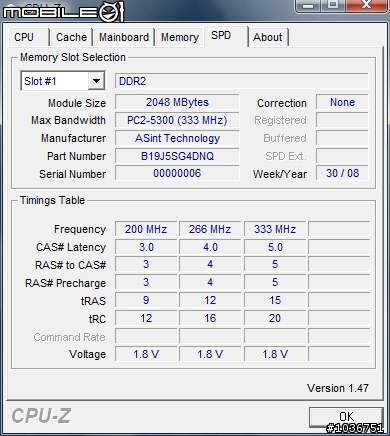Click the 333 MHz frequency cell
Viewport: 390px width, 436px height.
click(275, 229)
